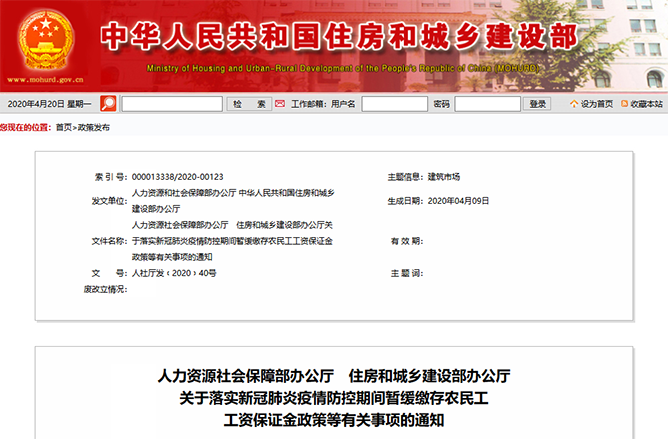This screenshot has width=668, height=439.
Task: Click the 收藏本站 link
Action: click(x=646, y=104)
